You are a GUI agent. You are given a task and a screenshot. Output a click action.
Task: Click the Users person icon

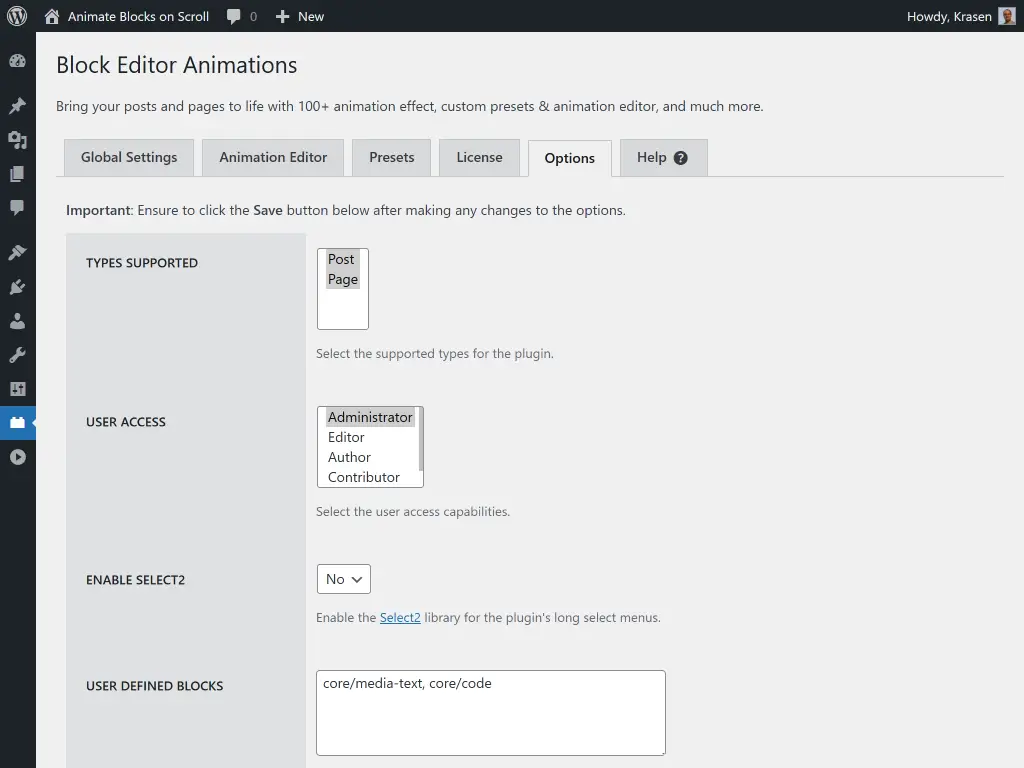[17, 321]
